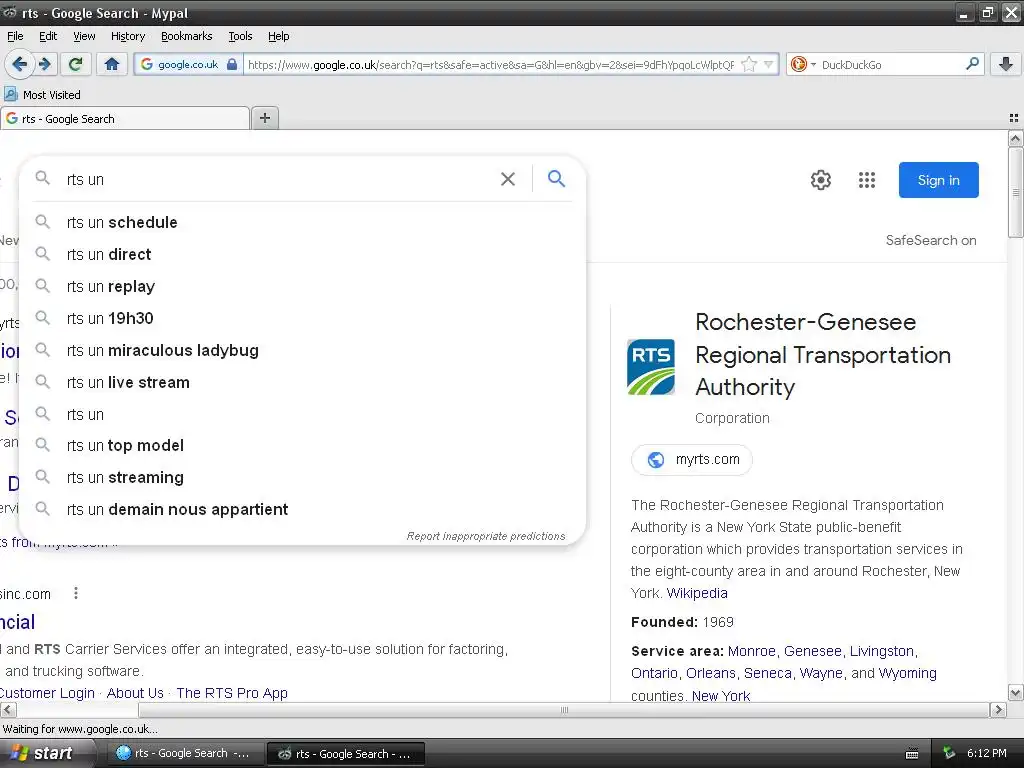1024x768 pixels.
Task: Click the on-screen keyboard tray icon
Action: pyautogui.click(x=912, y=754)
